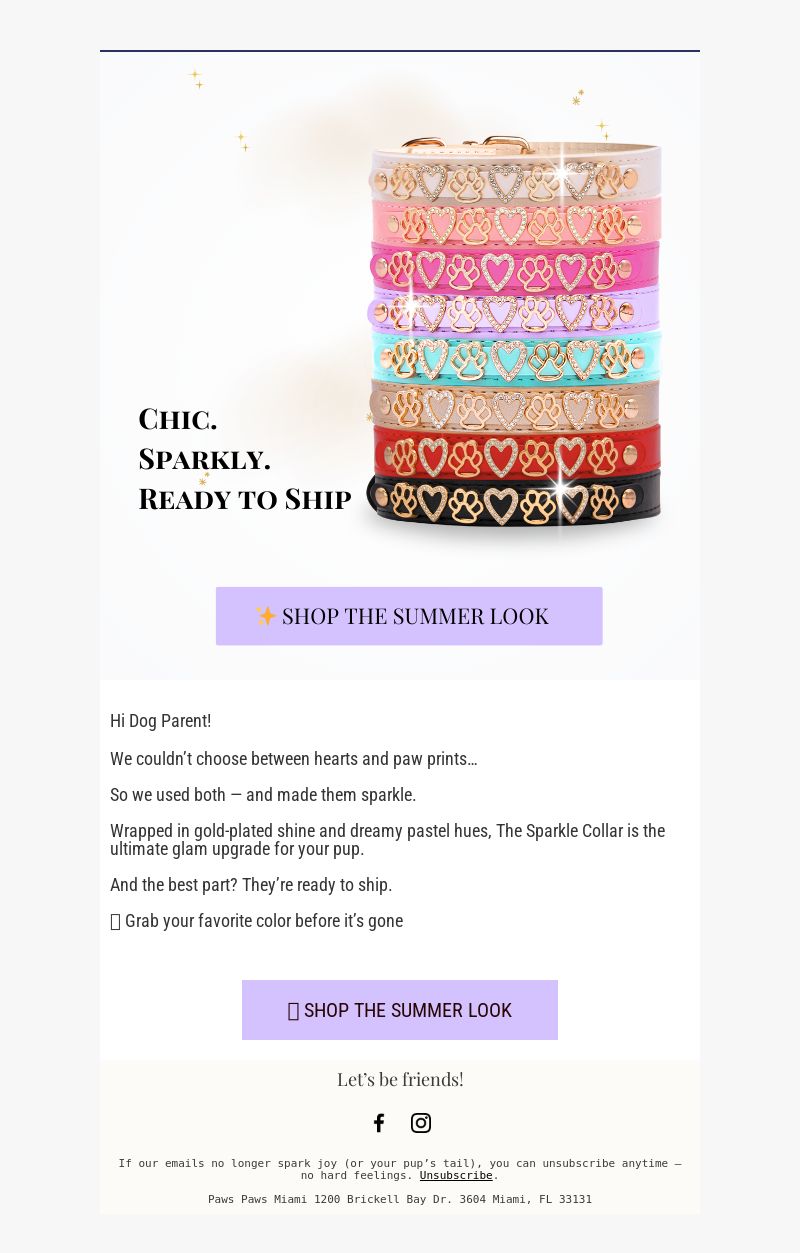The image size is (800, 1253).
Task: Select the red collar in the stack
Action: 516,455
